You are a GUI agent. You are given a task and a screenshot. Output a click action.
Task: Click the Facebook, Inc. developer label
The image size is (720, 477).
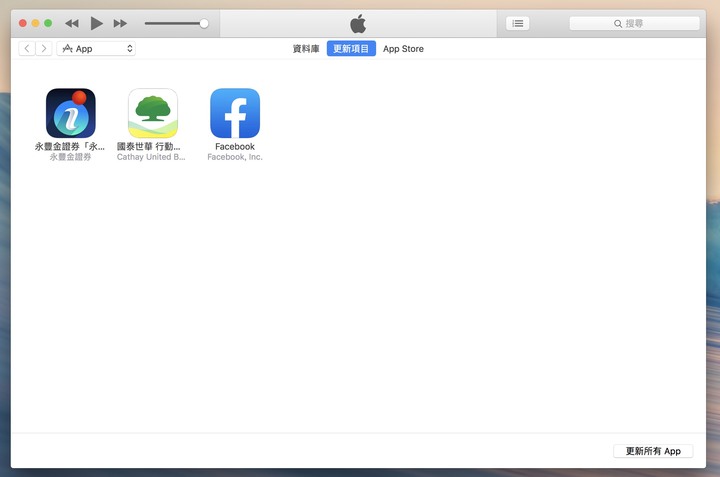[x=235, y=157]
